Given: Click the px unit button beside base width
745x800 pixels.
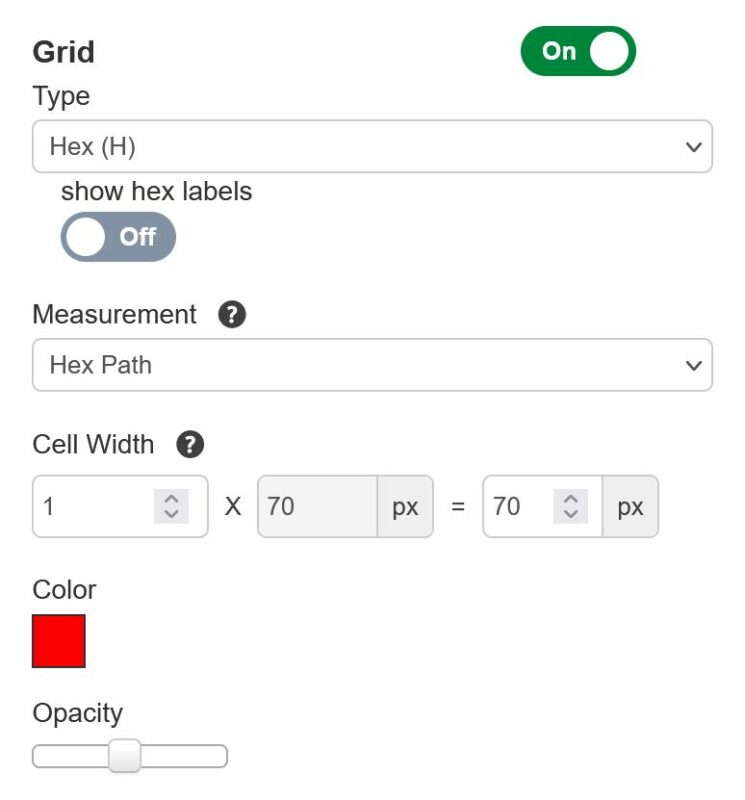Looking at the screenshot, I should [x=406, y=507].
